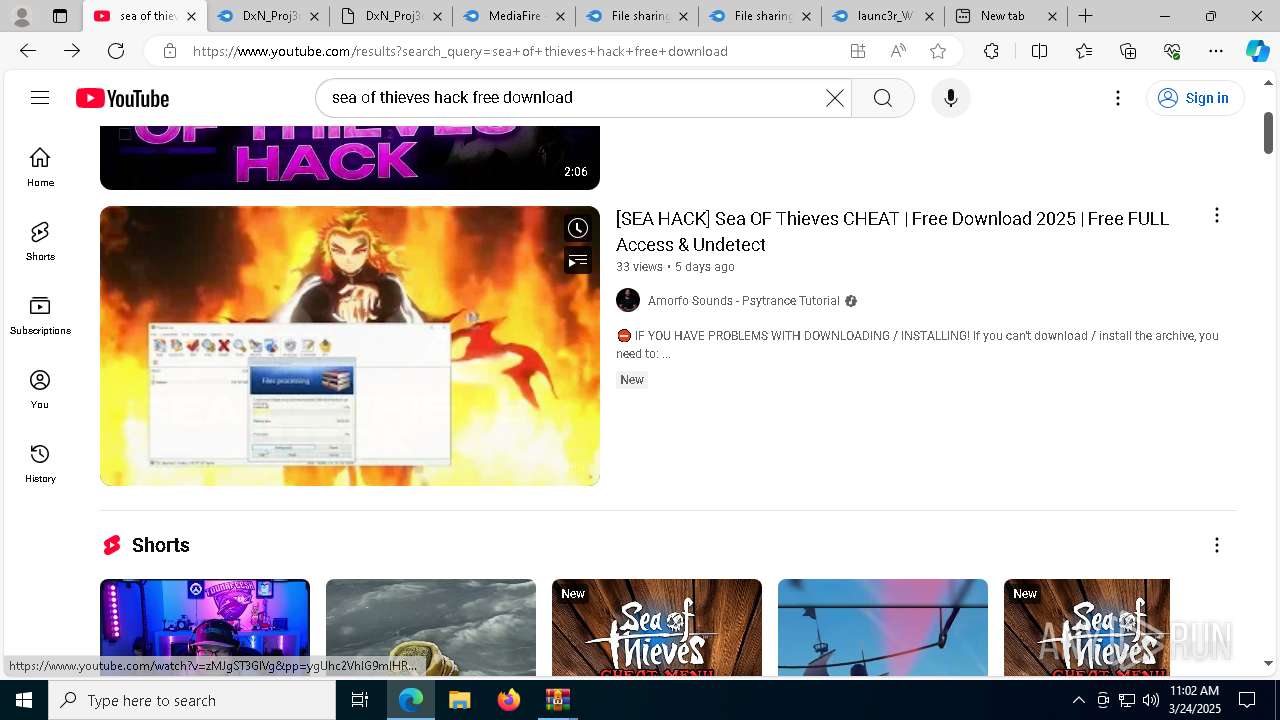Toggle Split screen in Edge

click(1039, 51)
